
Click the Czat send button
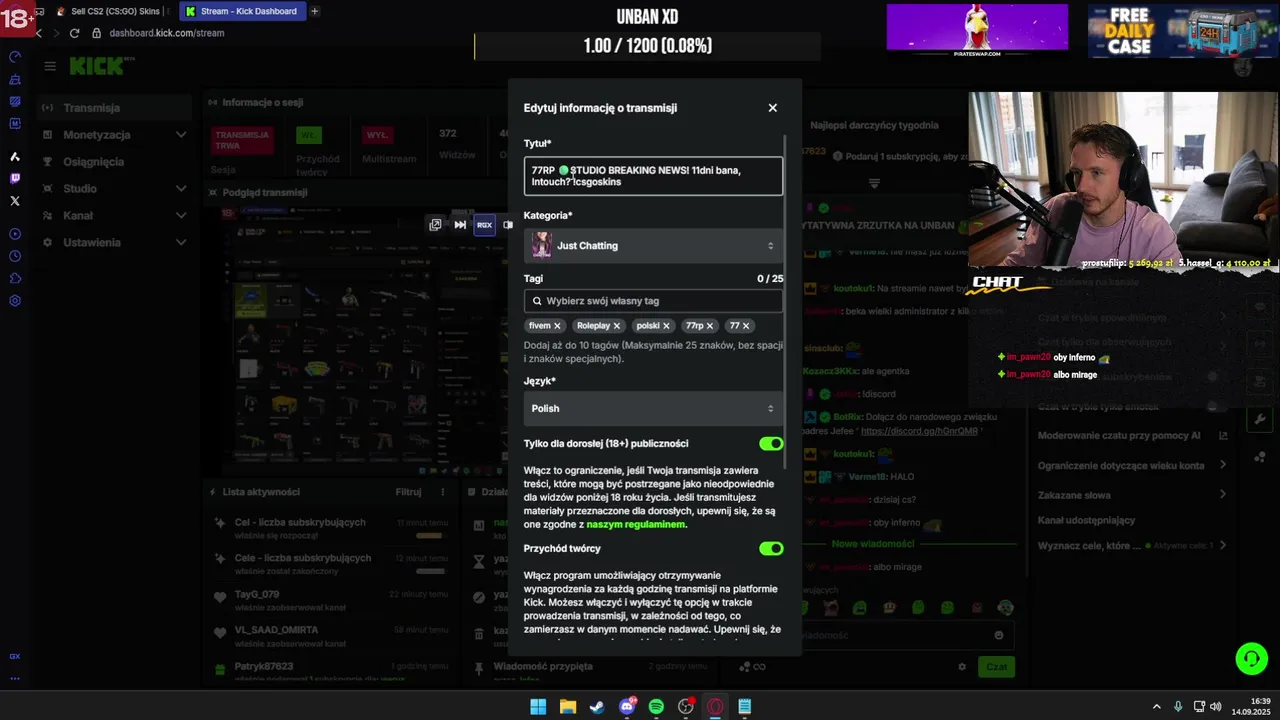tap(997, 666)
